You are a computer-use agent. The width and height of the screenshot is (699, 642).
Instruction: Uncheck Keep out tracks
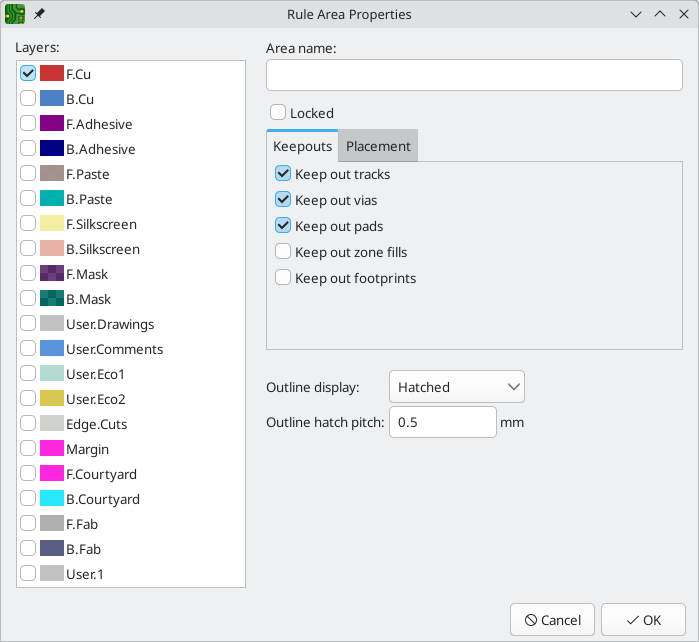[283, 174]
